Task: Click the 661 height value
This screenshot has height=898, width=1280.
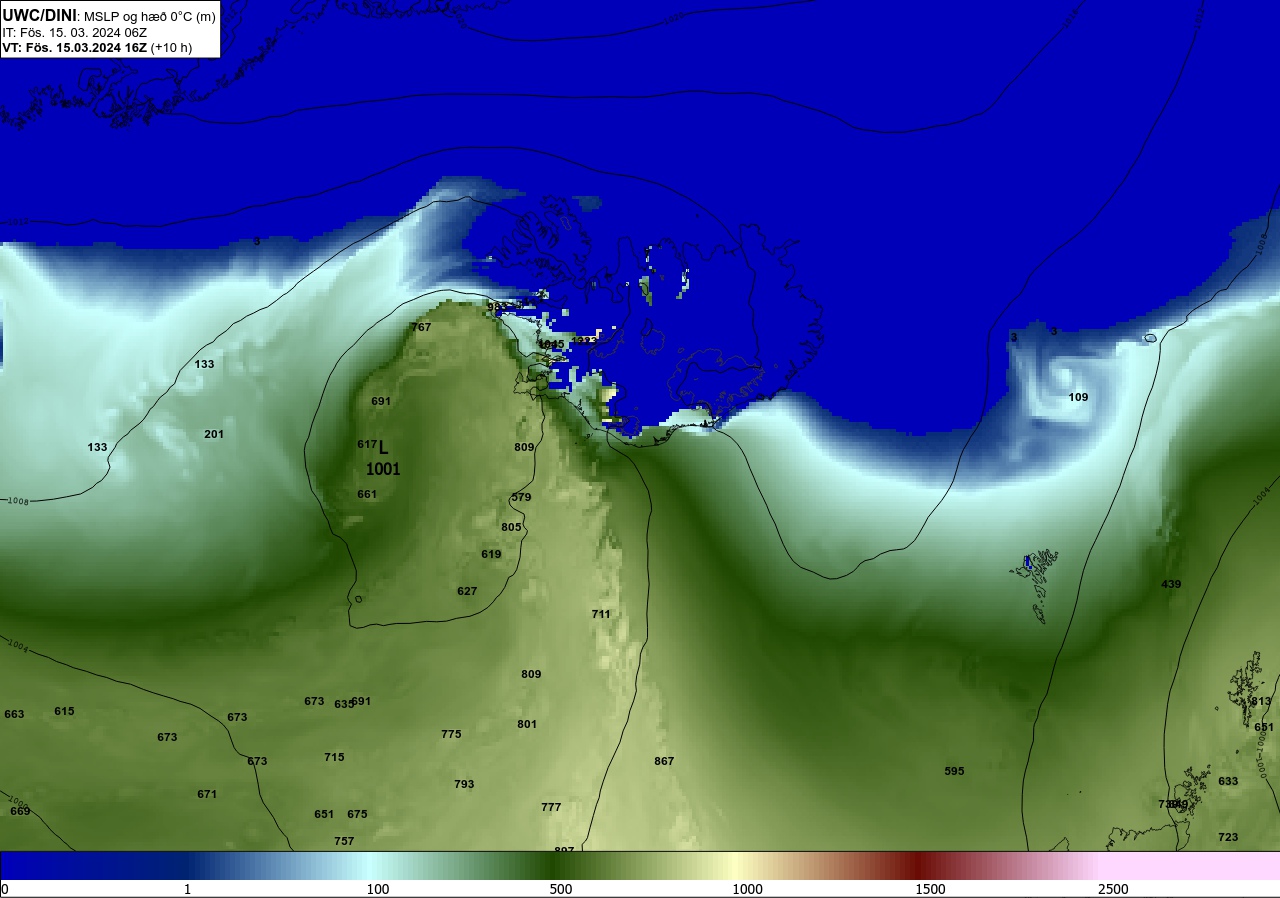Action: pos(367,494)
